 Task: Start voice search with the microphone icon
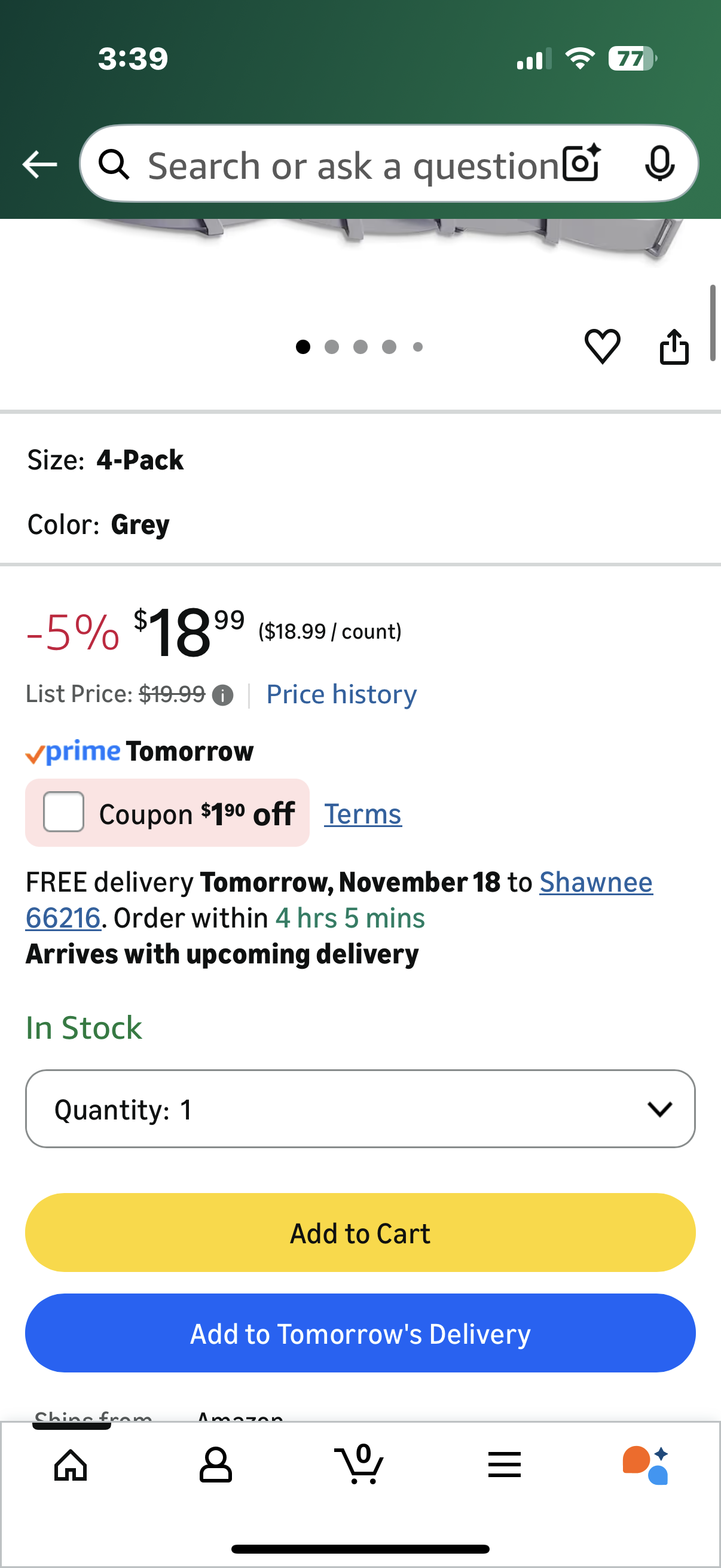[x=661, y=163]
